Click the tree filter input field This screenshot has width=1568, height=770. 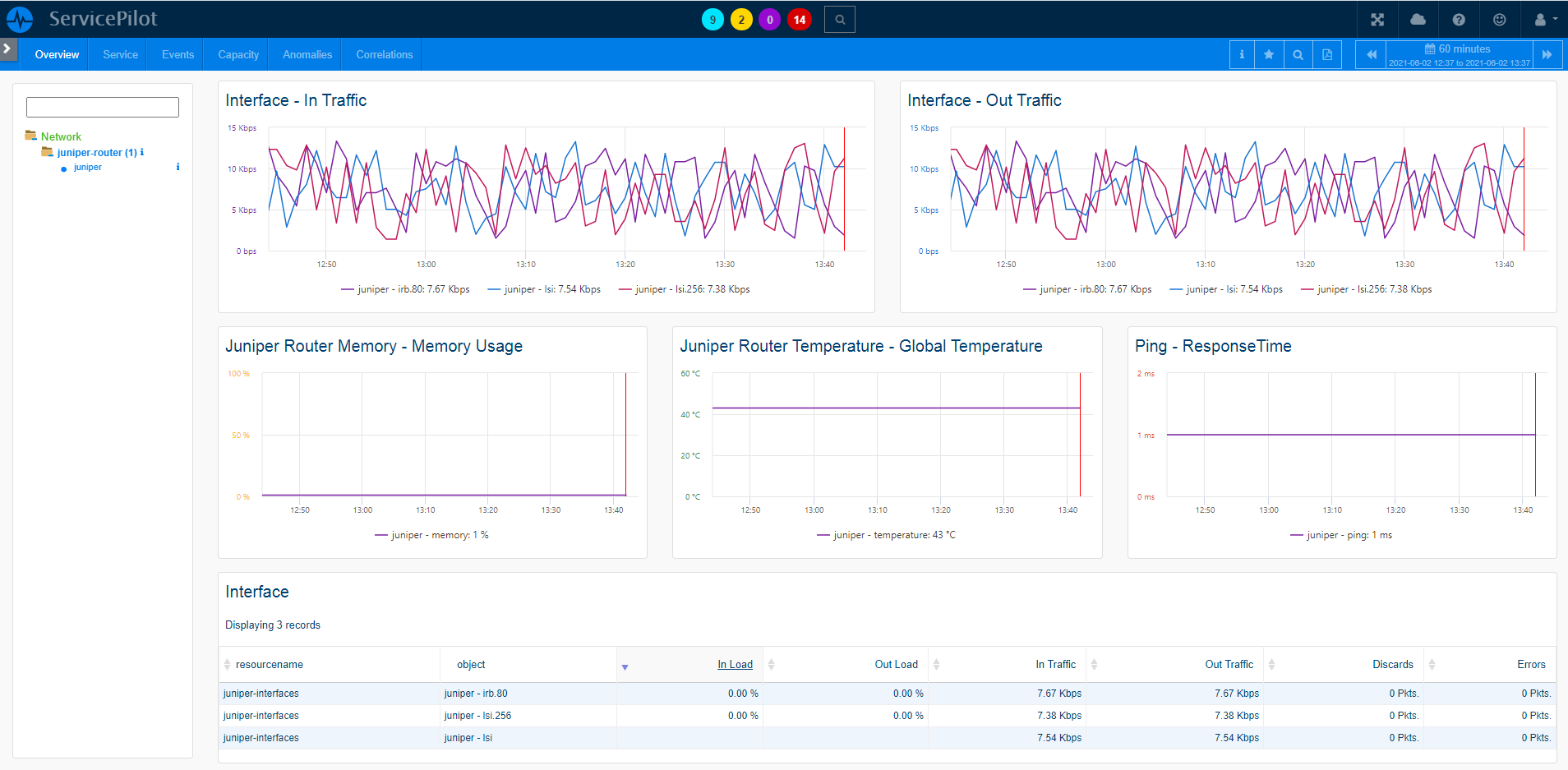(x=103, y=108)
